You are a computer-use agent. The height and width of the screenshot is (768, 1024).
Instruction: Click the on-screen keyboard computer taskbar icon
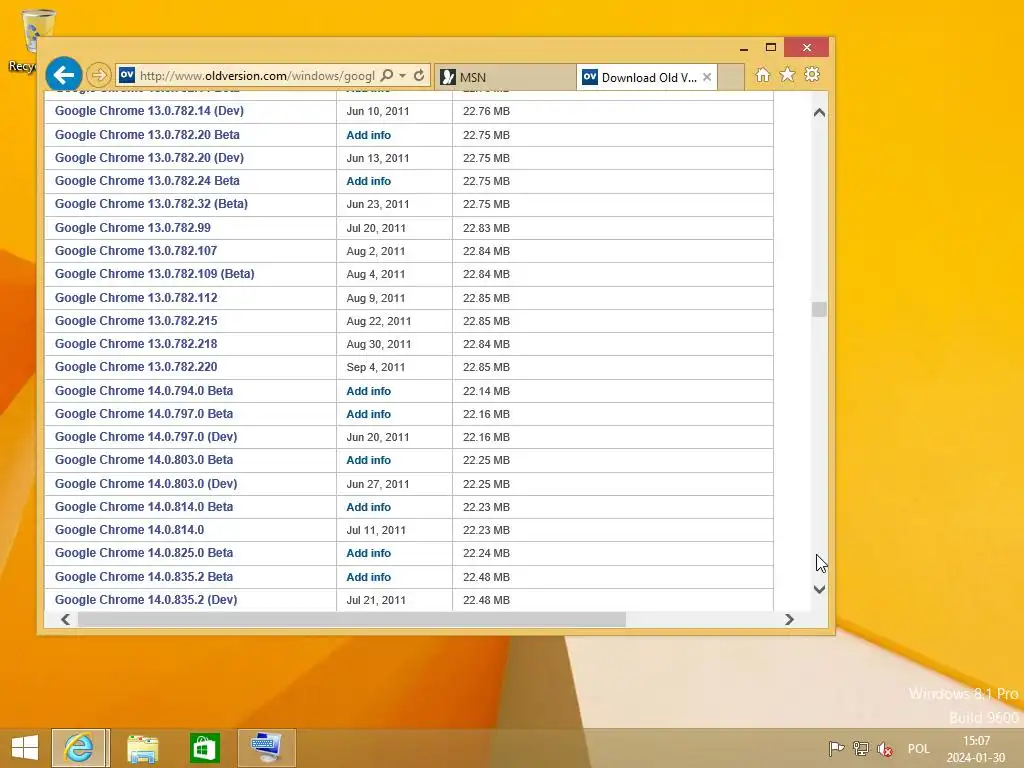[266, 748]
